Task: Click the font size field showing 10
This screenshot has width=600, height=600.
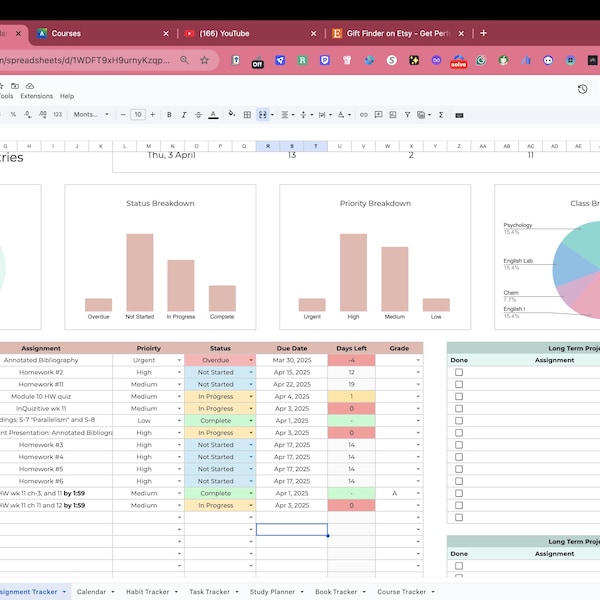Action: click(x=138, y=115)
